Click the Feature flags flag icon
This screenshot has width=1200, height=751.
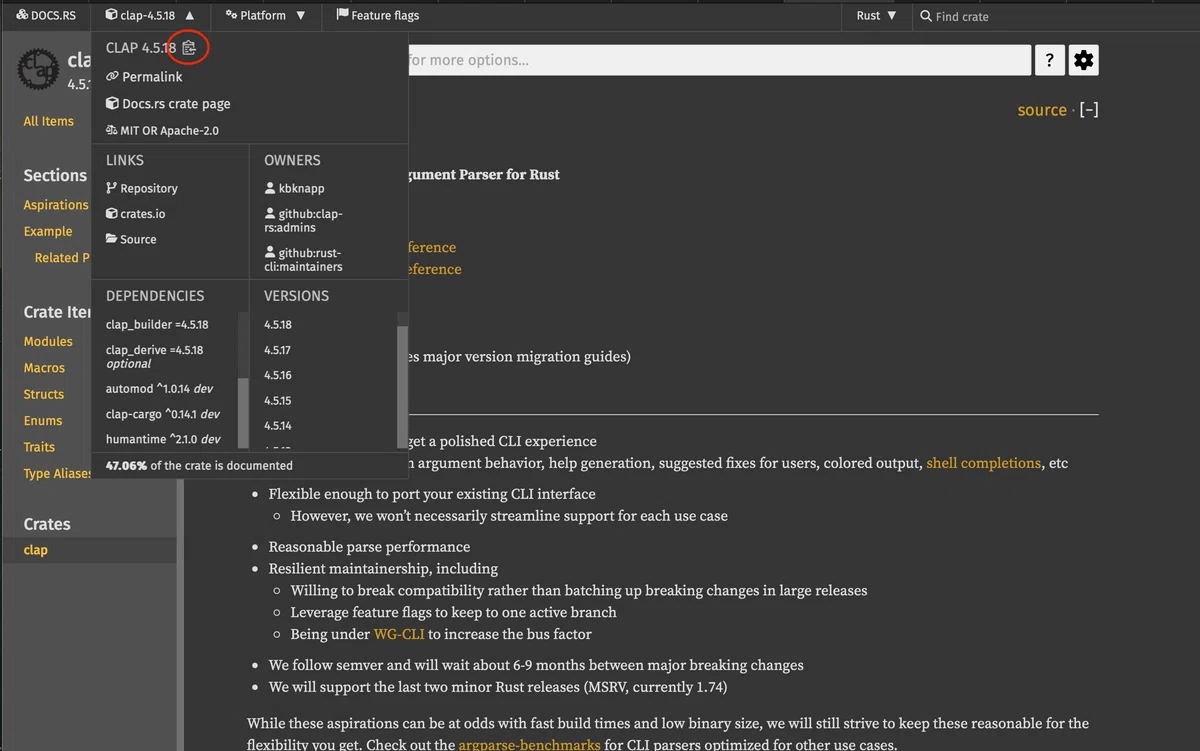tap(342, 15)
